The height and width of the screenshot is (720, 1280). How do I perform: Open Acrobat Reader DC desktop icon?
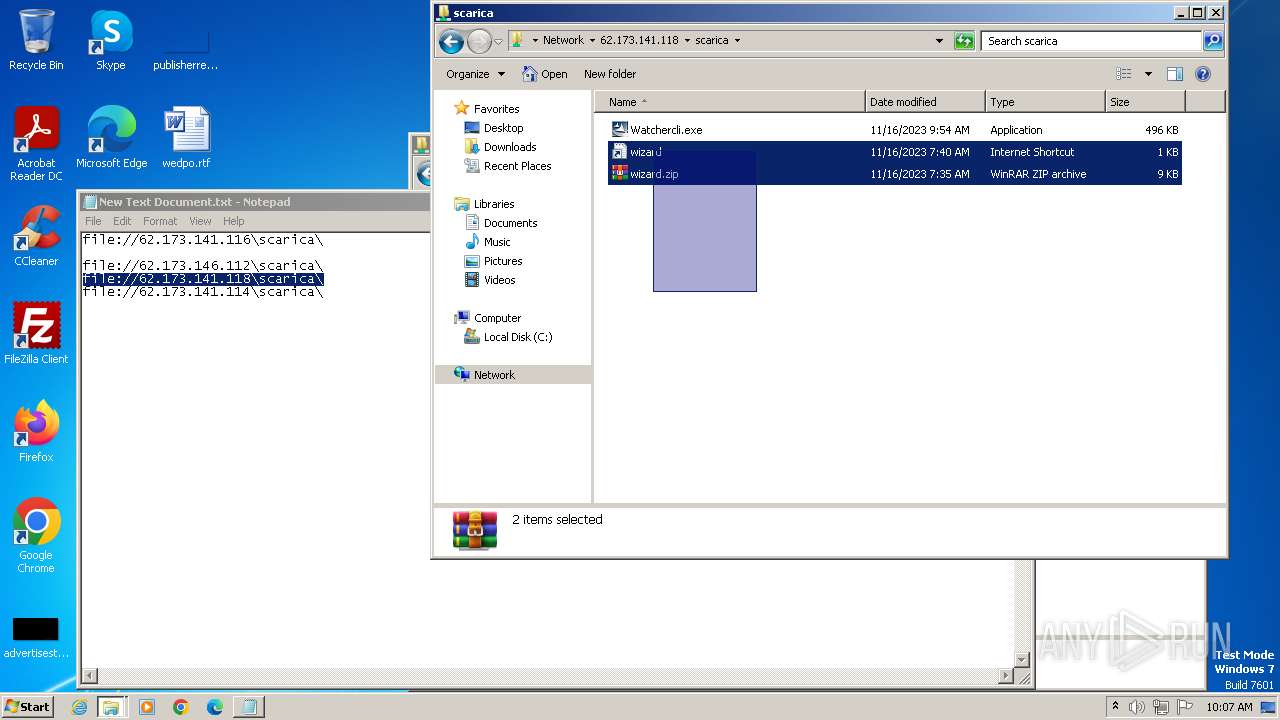point(36,144)
